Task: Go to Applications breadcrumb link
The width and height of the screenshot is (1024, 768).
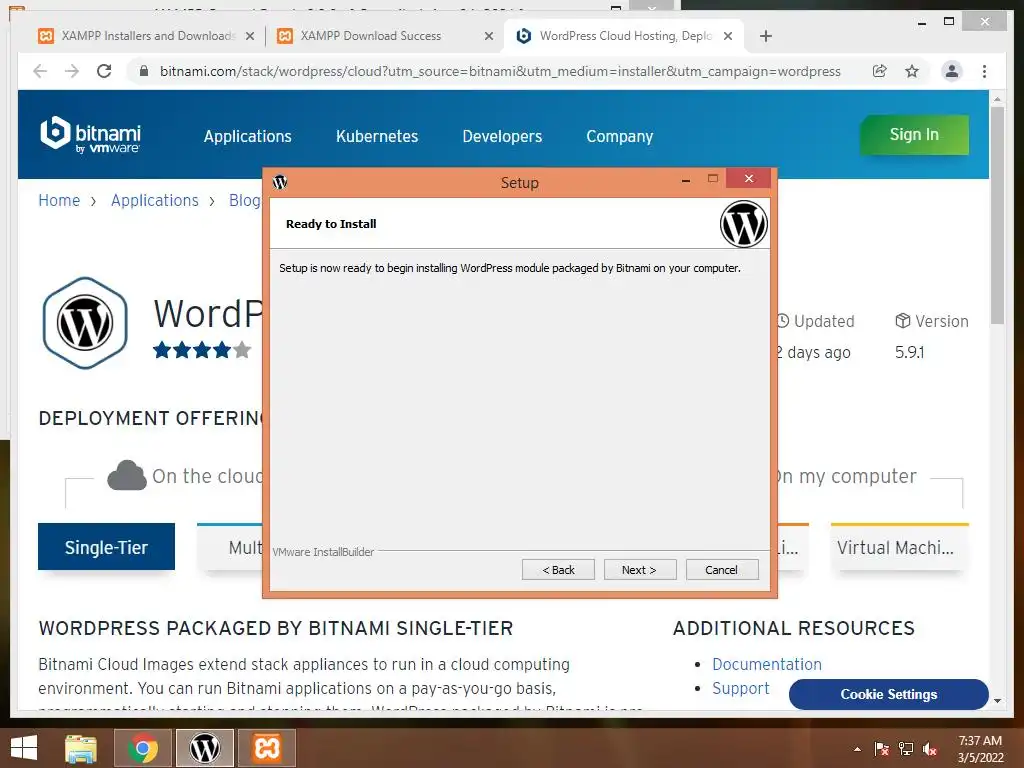Action: click(155, 200)
